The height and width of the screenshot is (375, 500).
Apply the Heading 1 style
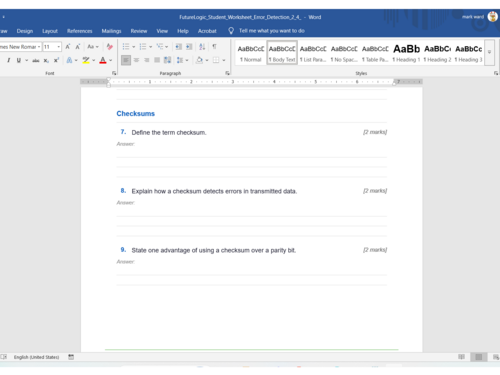406,53
